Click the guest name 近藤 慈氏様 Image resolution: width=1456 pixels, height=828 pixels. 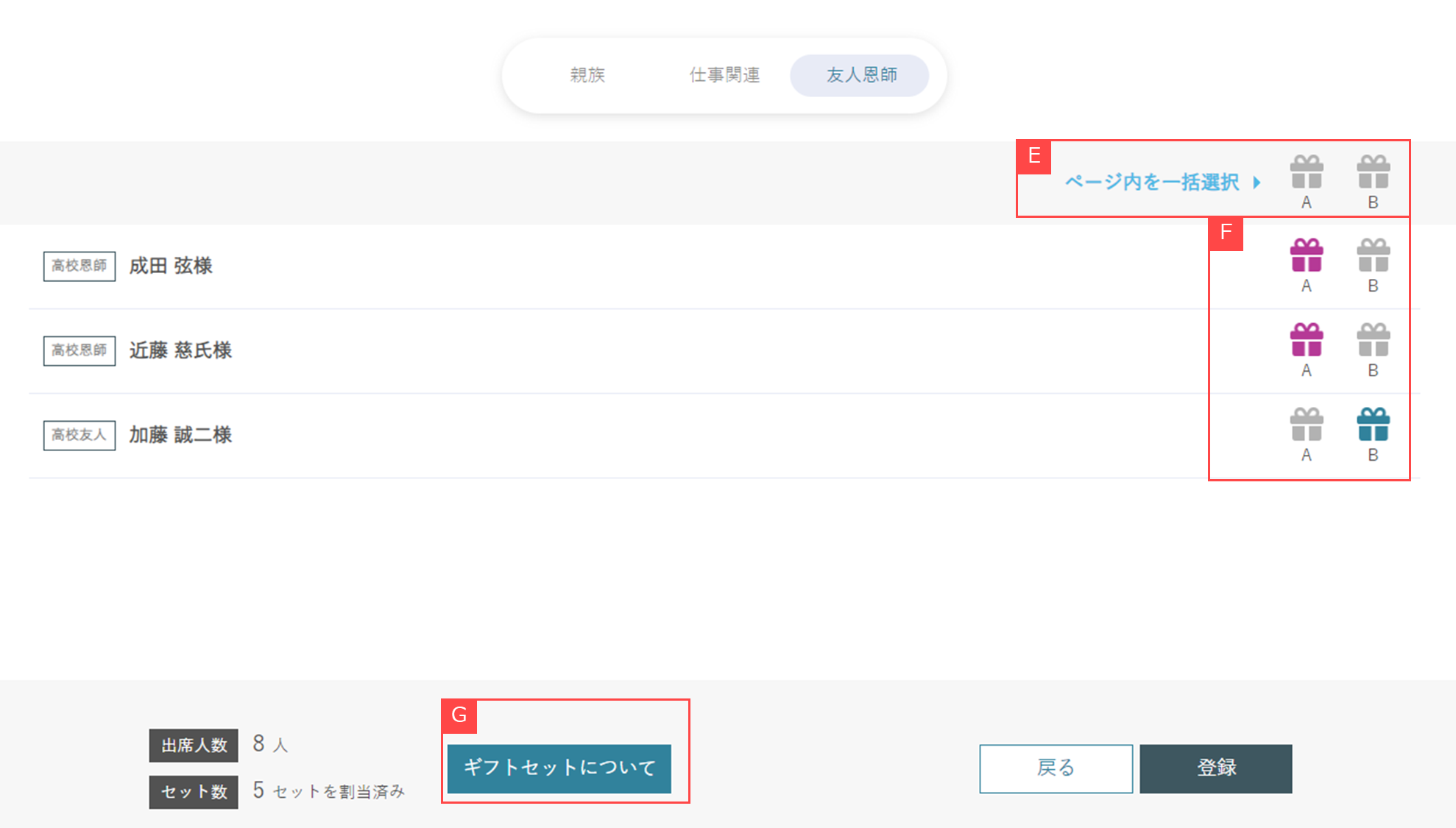(x=180, y=350)
